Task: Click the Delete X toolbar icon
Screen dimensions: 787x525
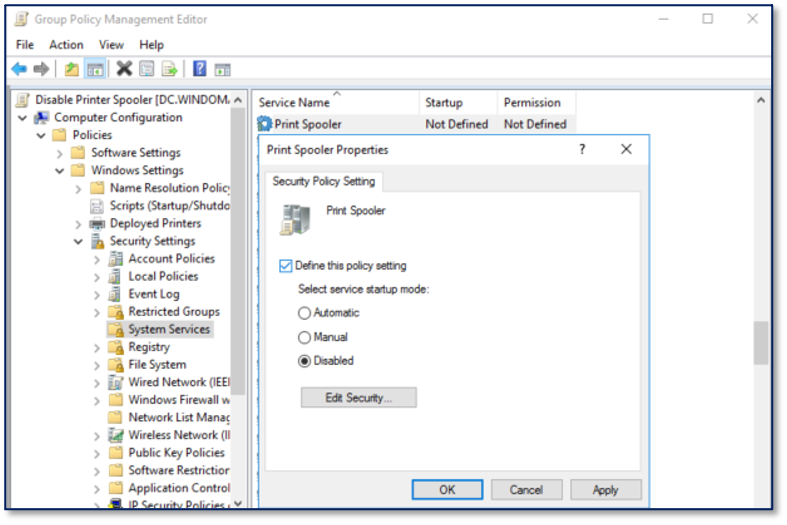Action: point(124,69)
